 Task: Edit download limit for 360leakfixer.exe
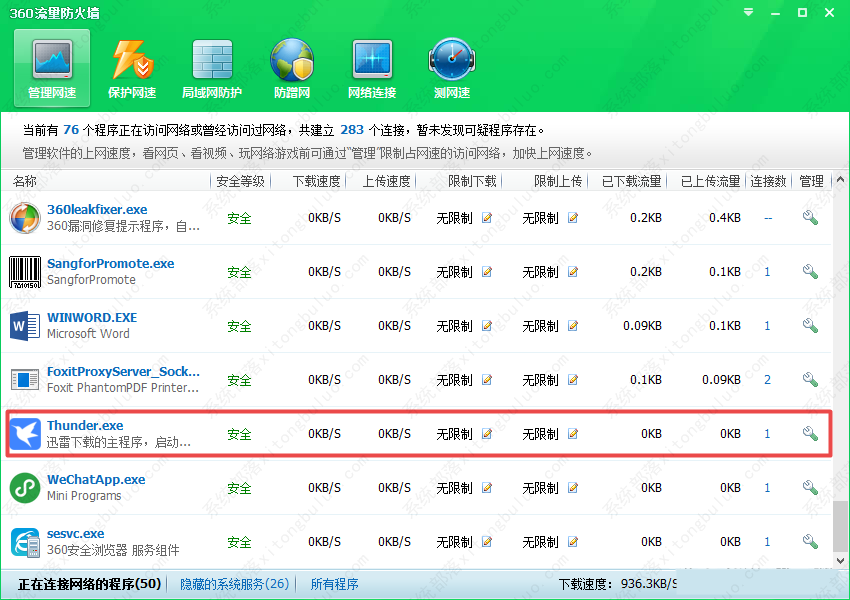click(487, 218)
